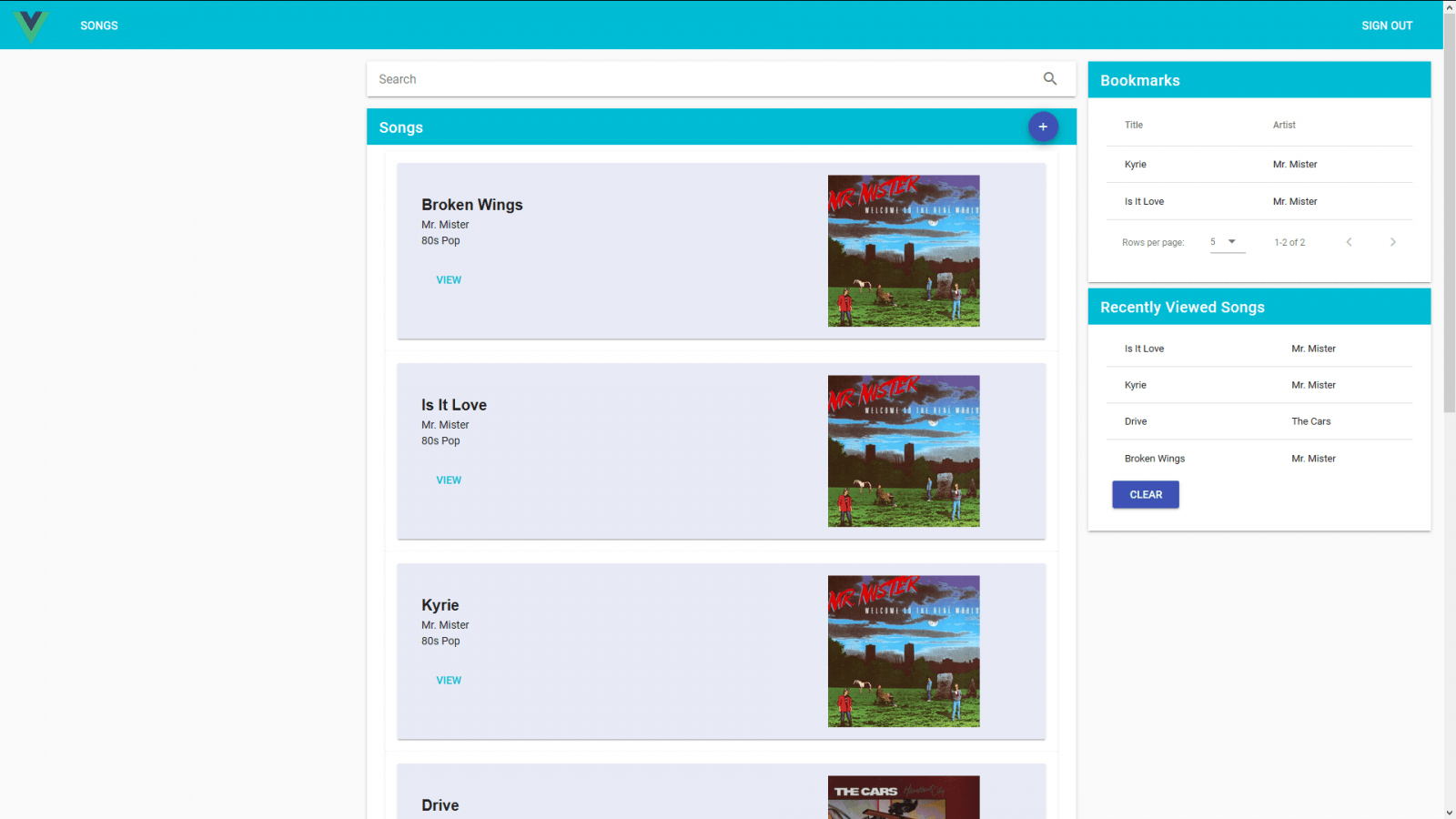
Task: View the Kyrie song
Action: [449, 681]
